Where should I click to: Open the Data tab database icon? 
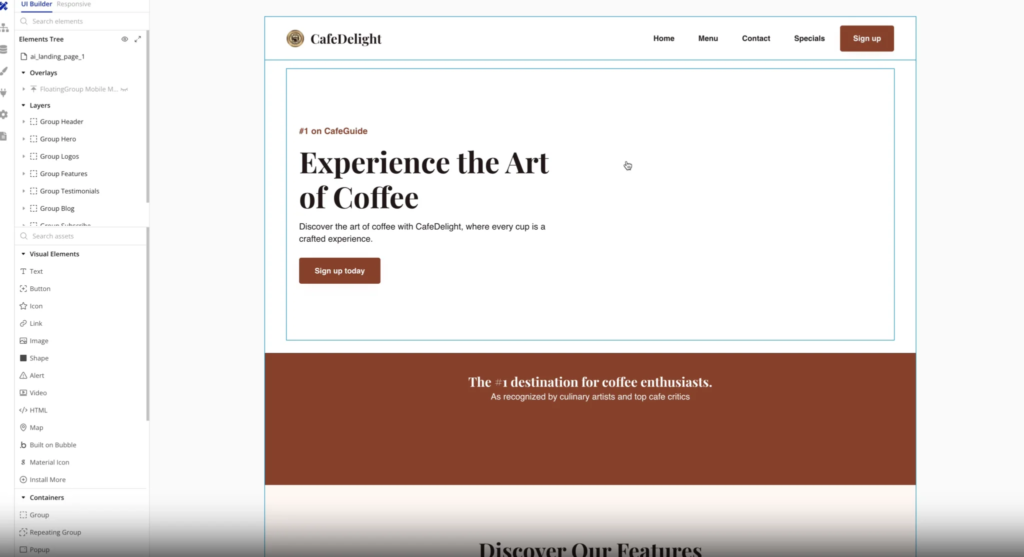point(4,49)
